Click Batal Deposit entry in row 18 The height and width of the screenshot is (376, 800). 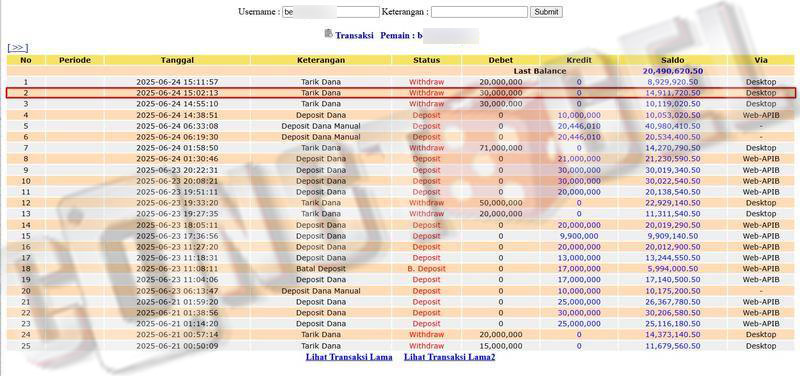click(x=321, y=269)
